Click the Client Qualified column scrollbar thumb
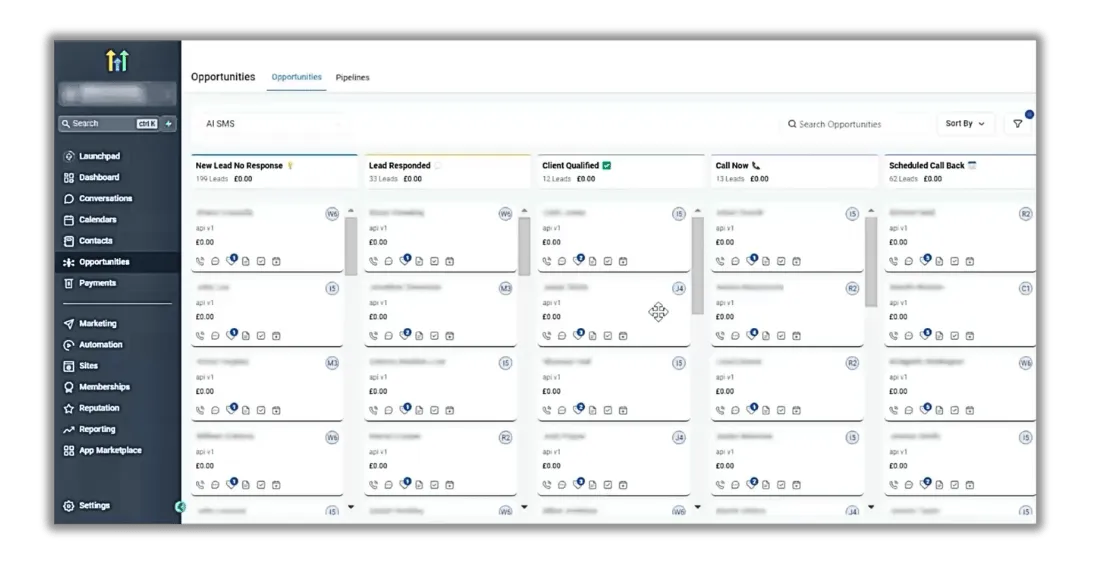Viewport: 1094px width, 563px height. point(698,266)
